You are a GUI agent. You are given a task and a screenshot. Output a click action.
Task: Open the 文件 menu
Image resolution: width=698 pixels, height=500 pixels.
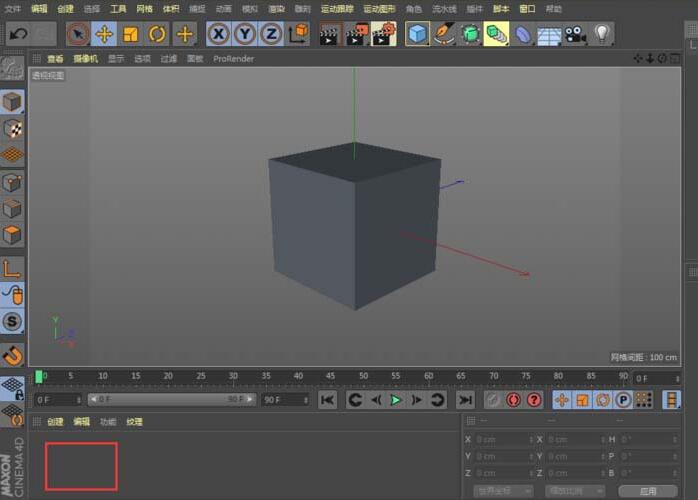[12, 8]
